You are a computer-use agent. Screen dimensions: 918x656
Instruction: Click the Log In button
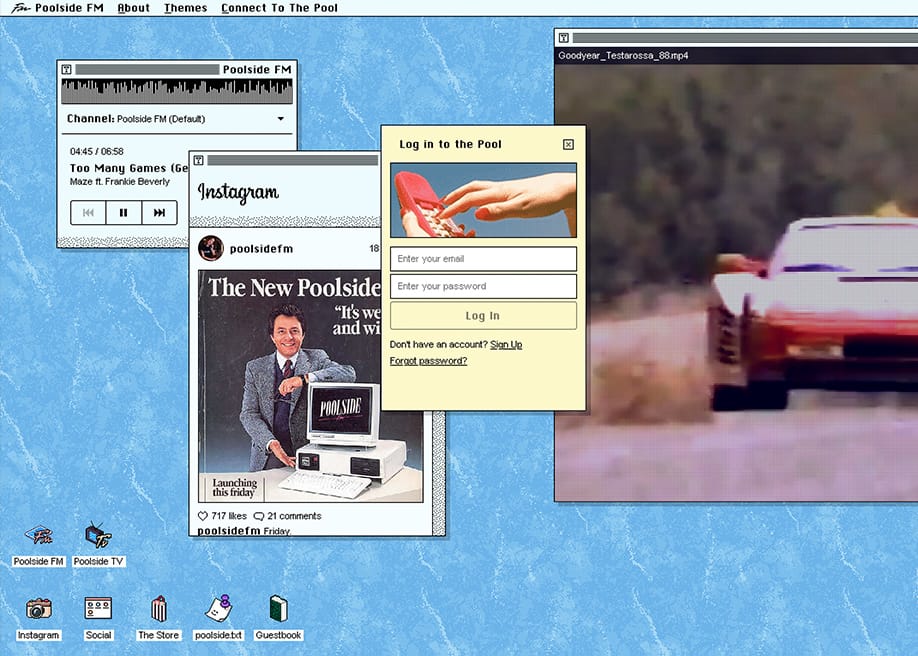tap(483, 316)
